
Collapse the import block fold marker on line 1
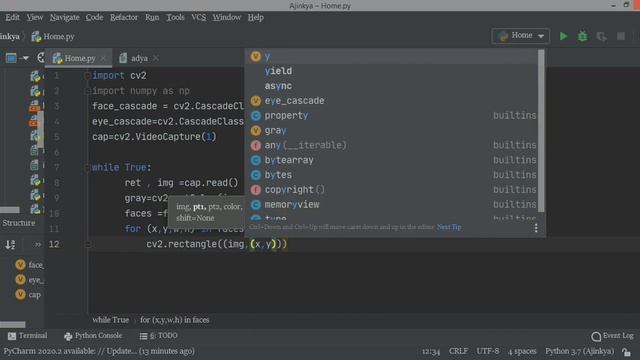87,76
